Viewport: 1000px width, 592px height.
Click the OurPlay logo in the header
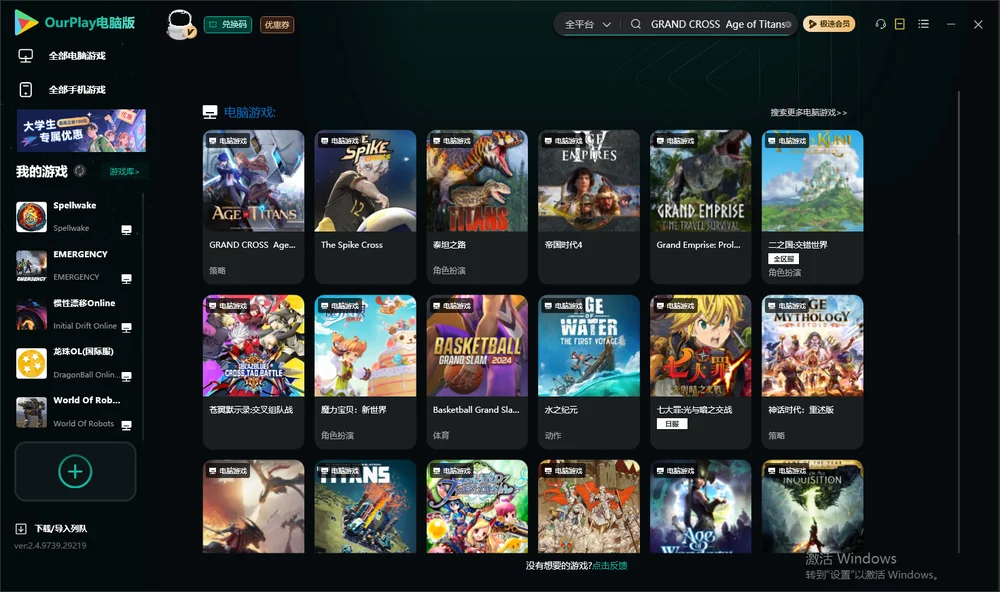click(x=75, y=22)
